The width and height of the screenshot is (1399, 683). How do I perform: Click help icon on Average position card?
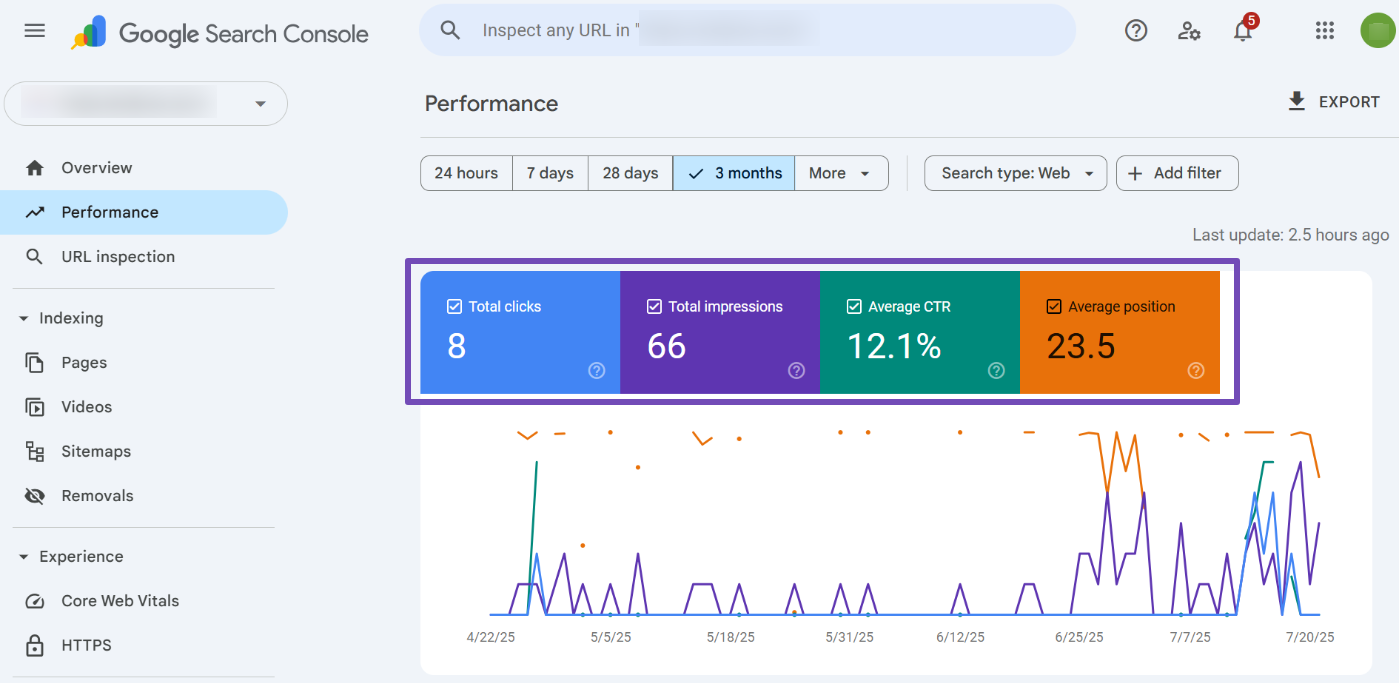coord(1196,371)
